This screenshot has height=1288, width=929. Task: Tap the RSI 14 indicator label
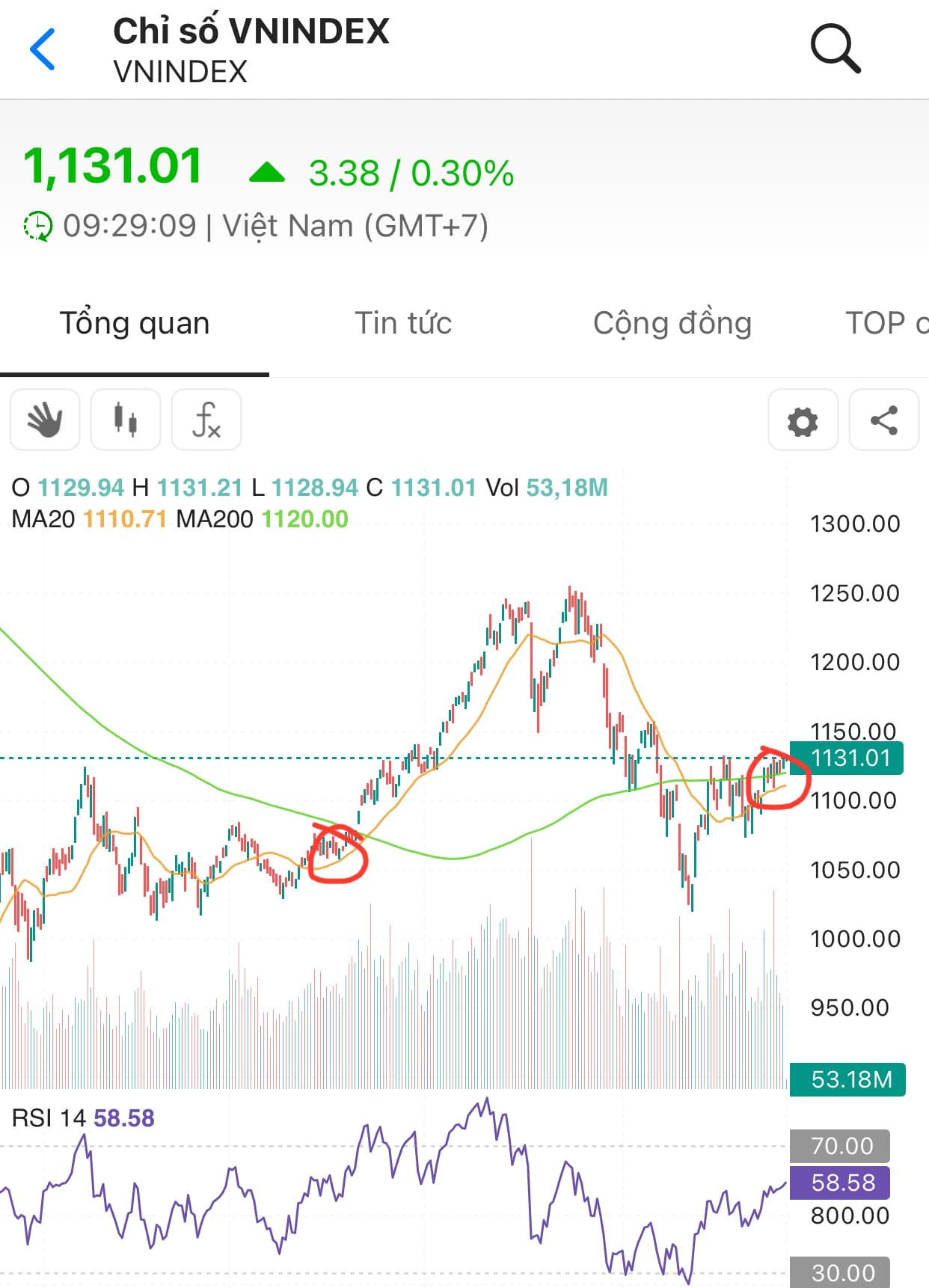point(49,1118)
